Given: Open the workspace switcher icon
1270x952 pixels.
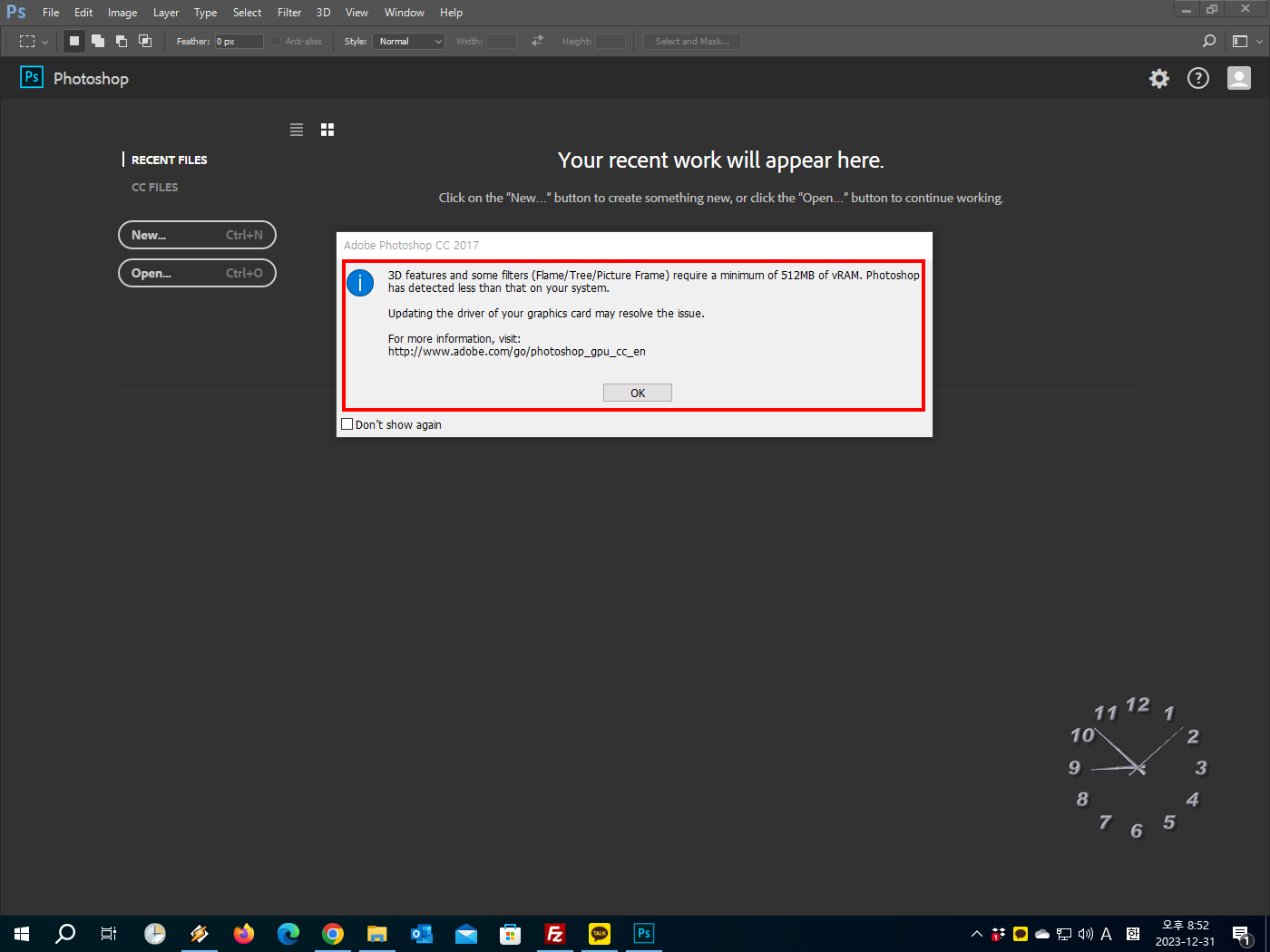Looking at the screenshot, I should click(1240, 41).
